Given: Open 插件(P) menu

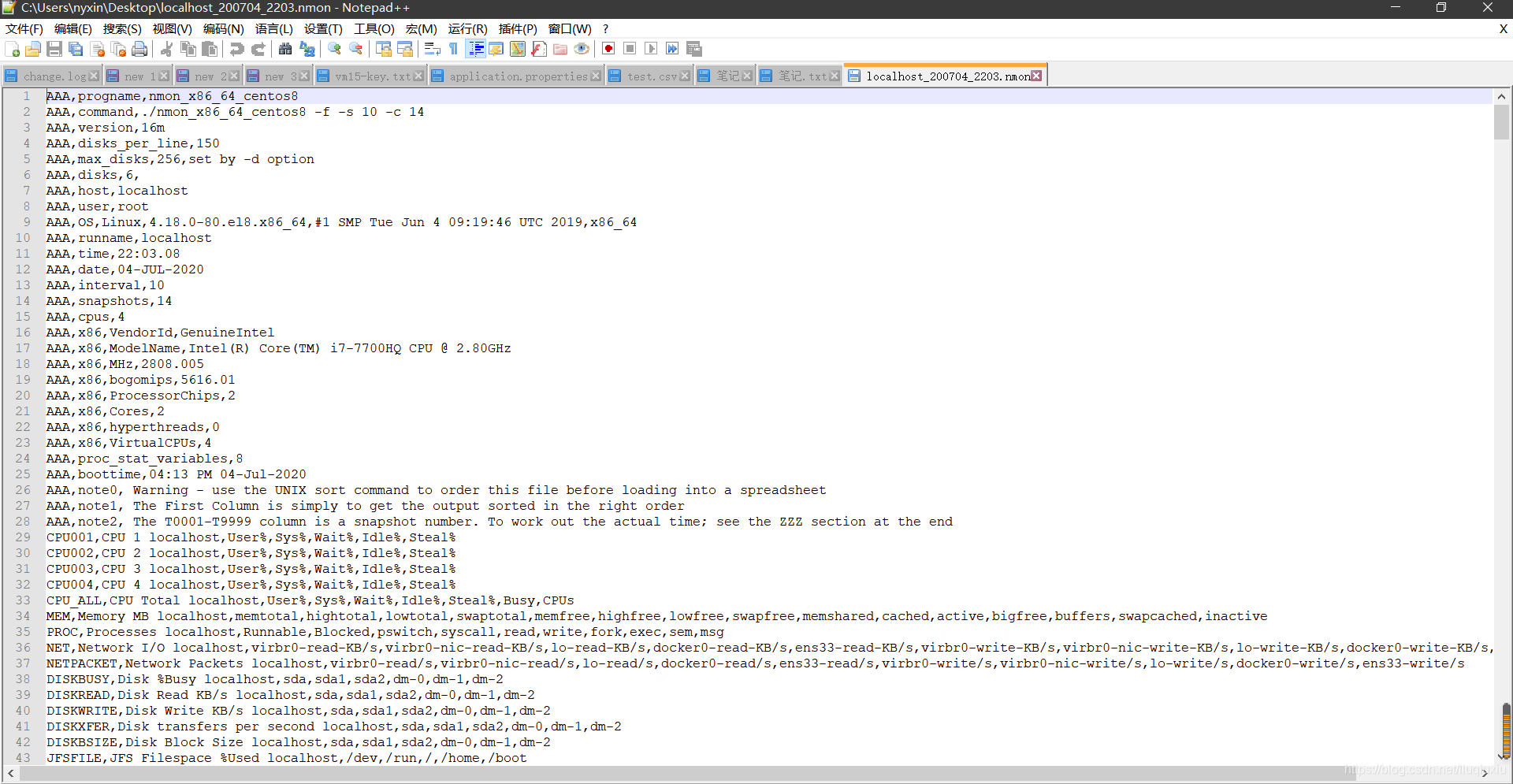Looking at the screenshot, I should 518,29.
